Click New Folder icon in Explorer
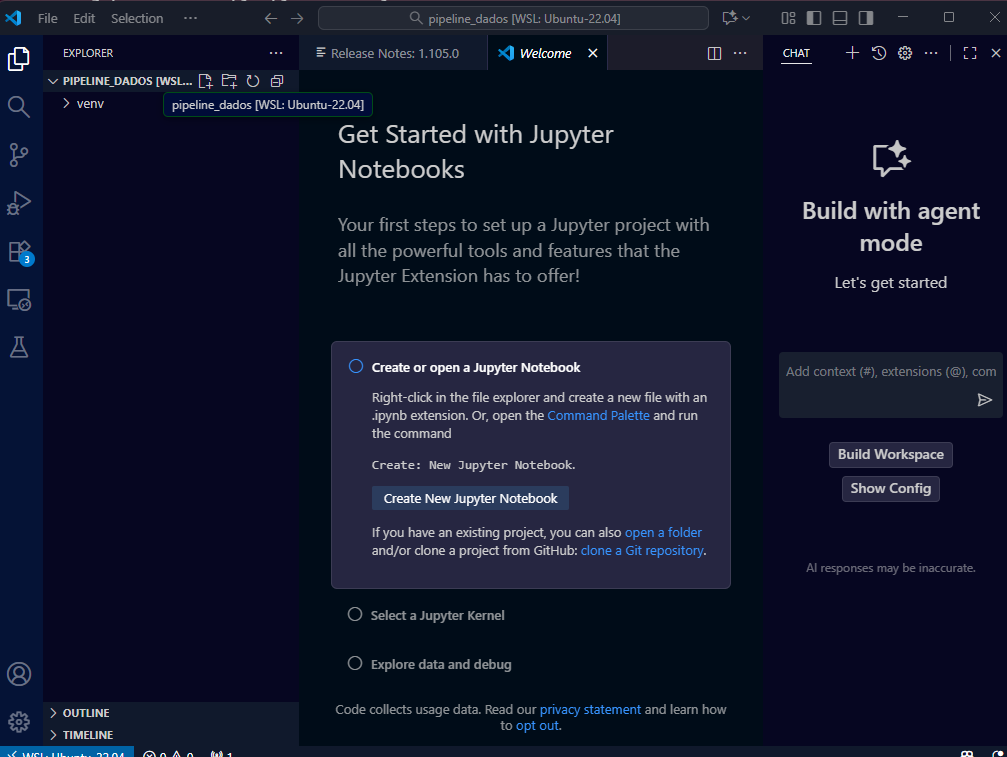1007x757 pixels. click(x=229, y=81)
